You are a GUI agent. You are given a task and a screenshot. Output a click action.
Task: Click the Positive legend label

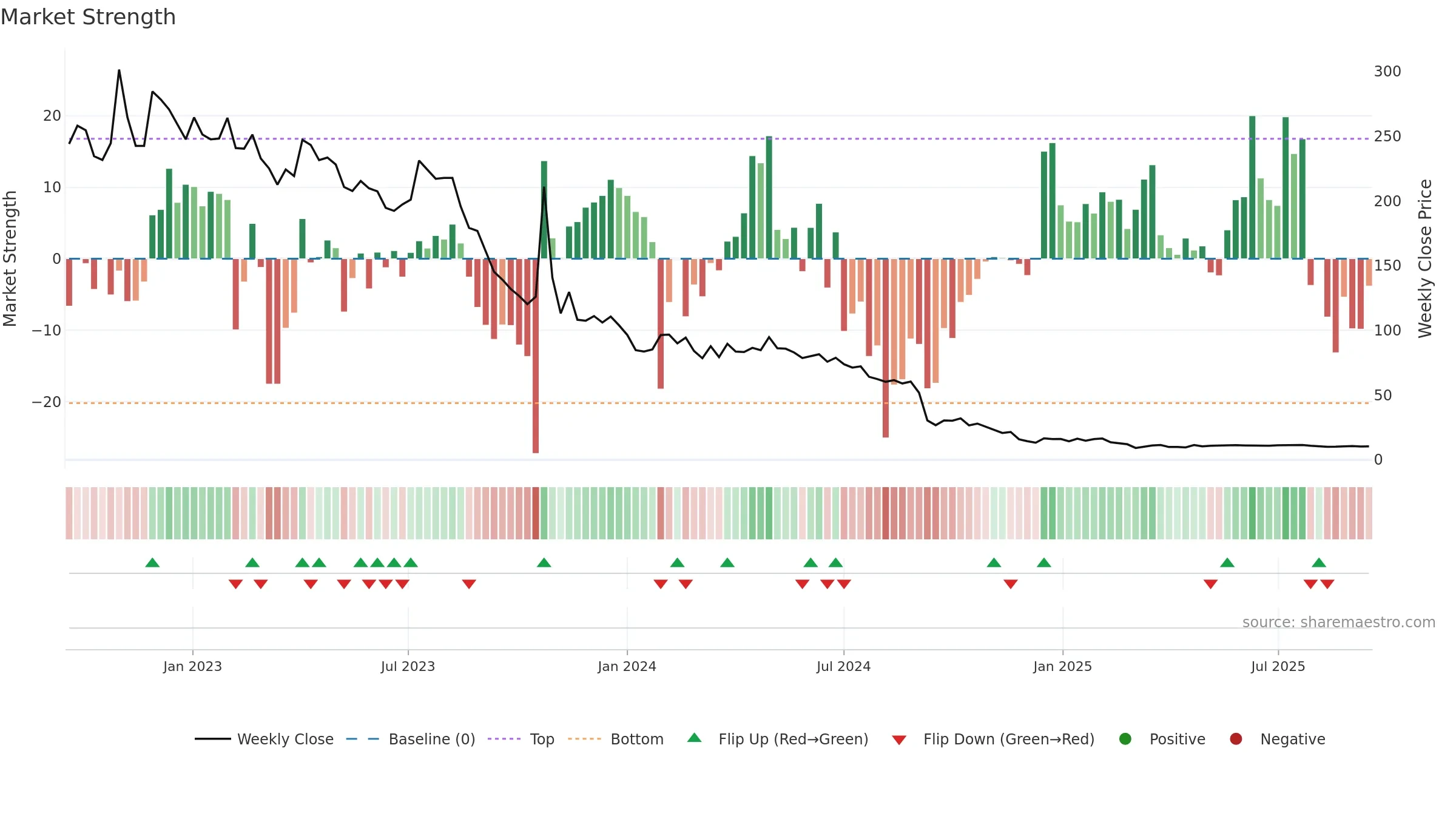[1177, 739]
